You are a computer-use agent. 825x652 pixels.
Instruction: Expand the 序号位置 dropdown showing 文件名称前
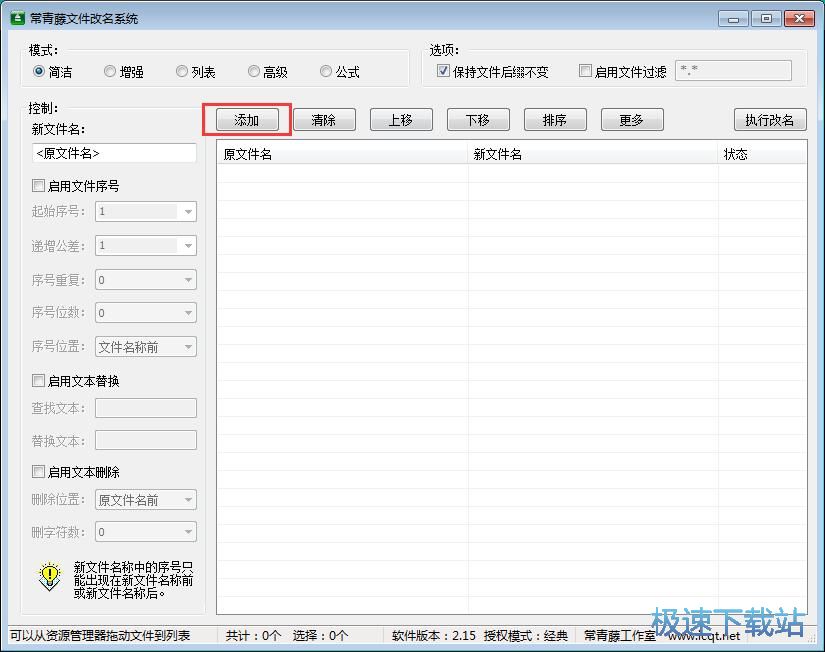[x=186, y=346]
